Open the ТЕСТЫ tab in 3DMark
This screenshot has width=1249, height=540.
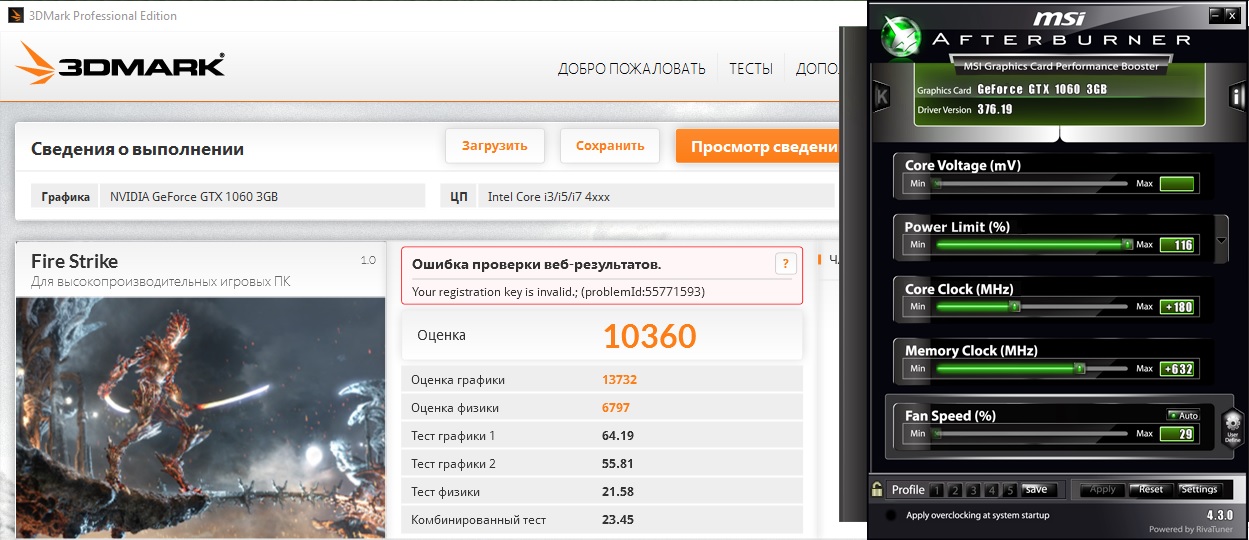750,69
